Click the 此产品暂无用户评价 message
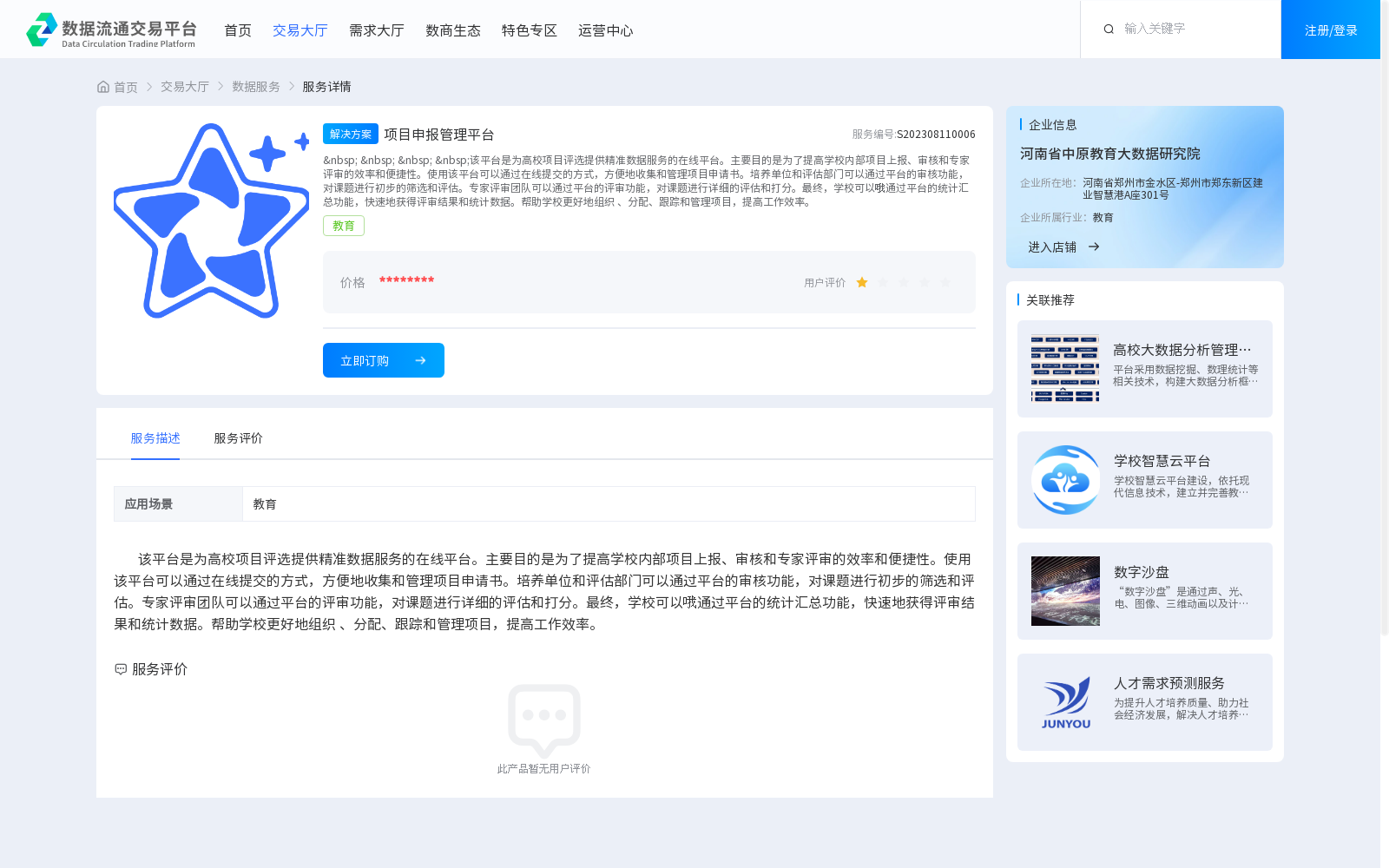 click(544, 769)
